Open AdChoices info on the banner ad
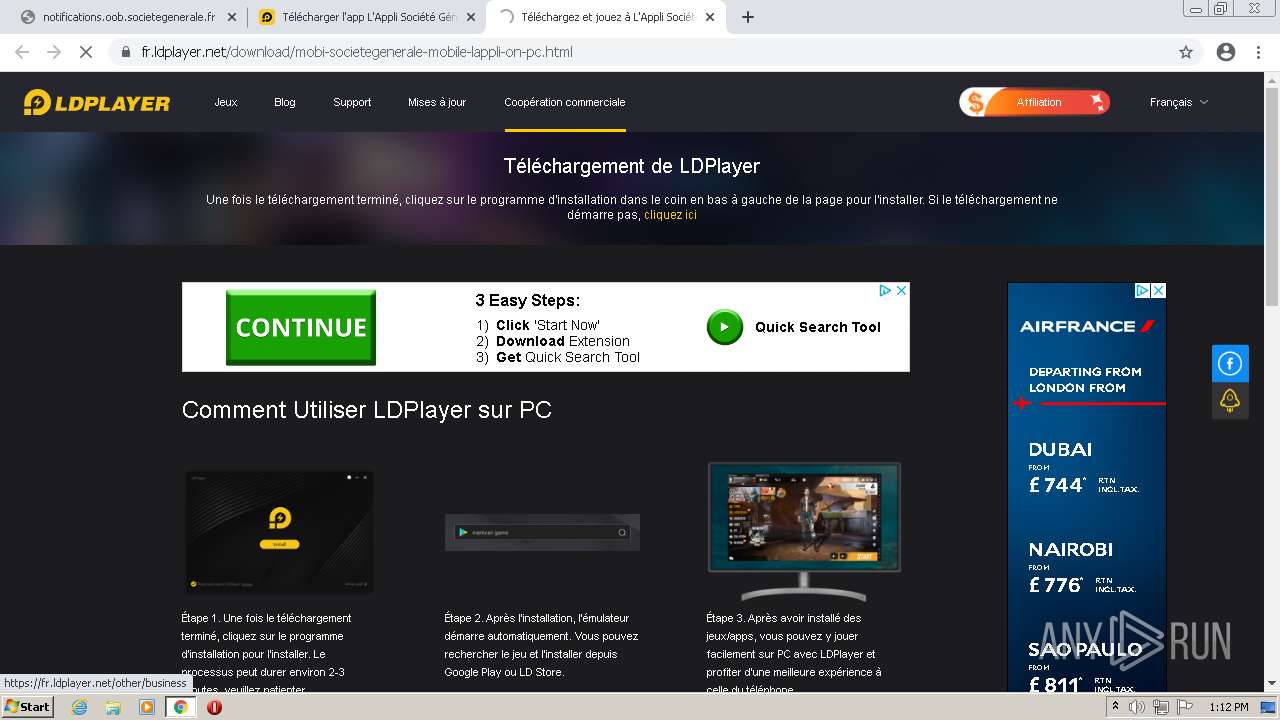This screenshot has height=720, width=1280. click(885, 290)
